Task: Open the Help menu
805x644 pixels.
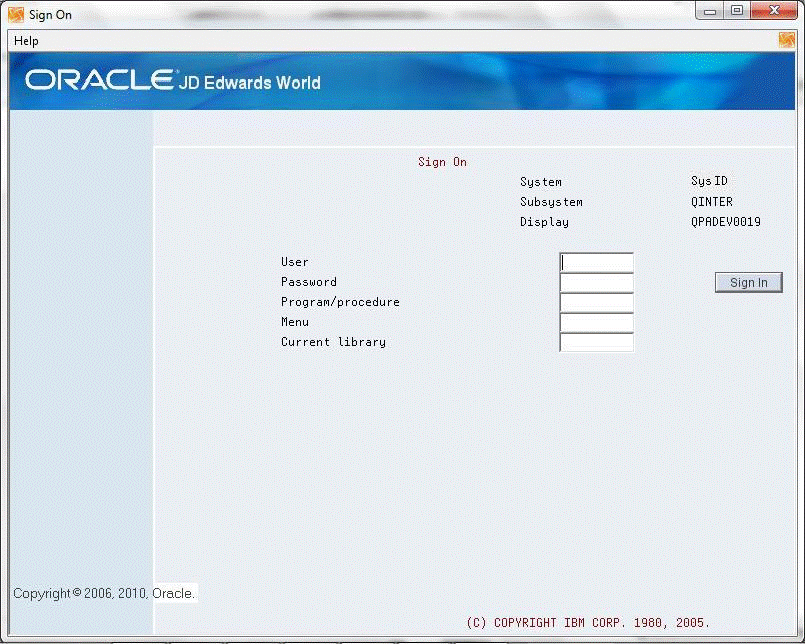Action: click(x=26, y=41)
